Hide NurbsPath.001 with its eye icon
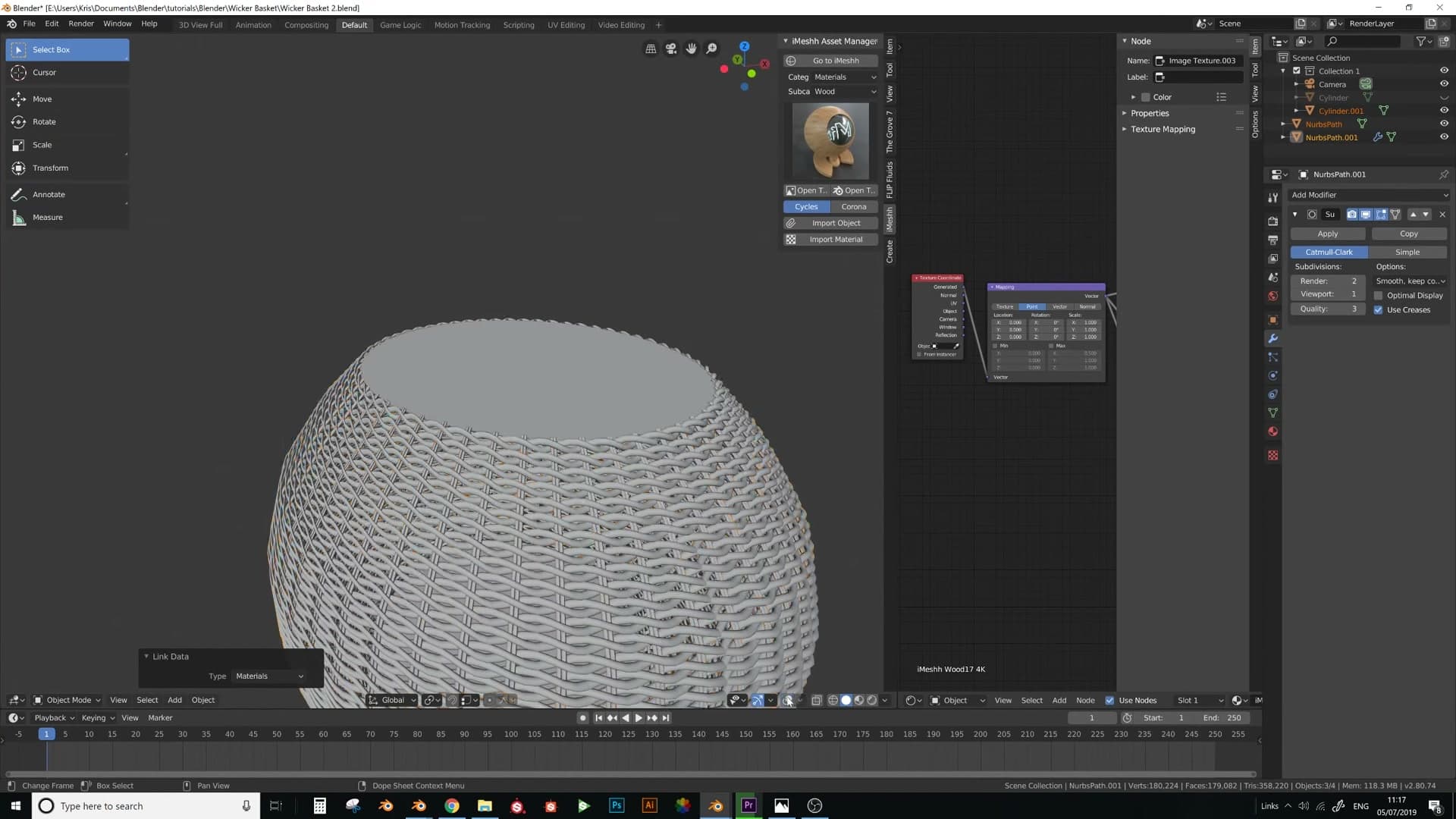This screenshot has width=1456, height=819. tap(1444, 137)
